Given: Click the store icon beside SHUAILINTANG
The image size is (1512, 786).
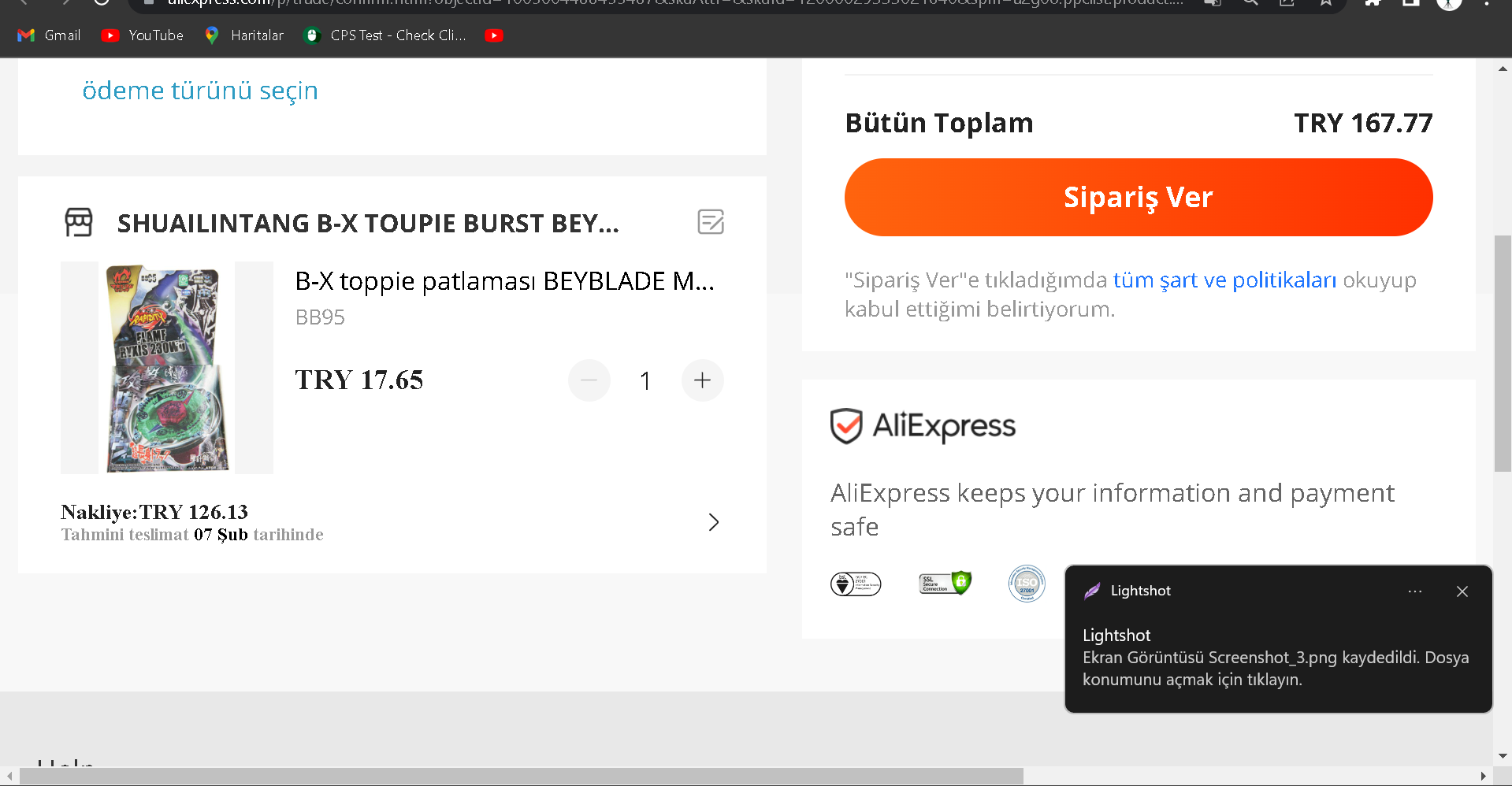Looking at the screenshot, I should tap(79, 222).
